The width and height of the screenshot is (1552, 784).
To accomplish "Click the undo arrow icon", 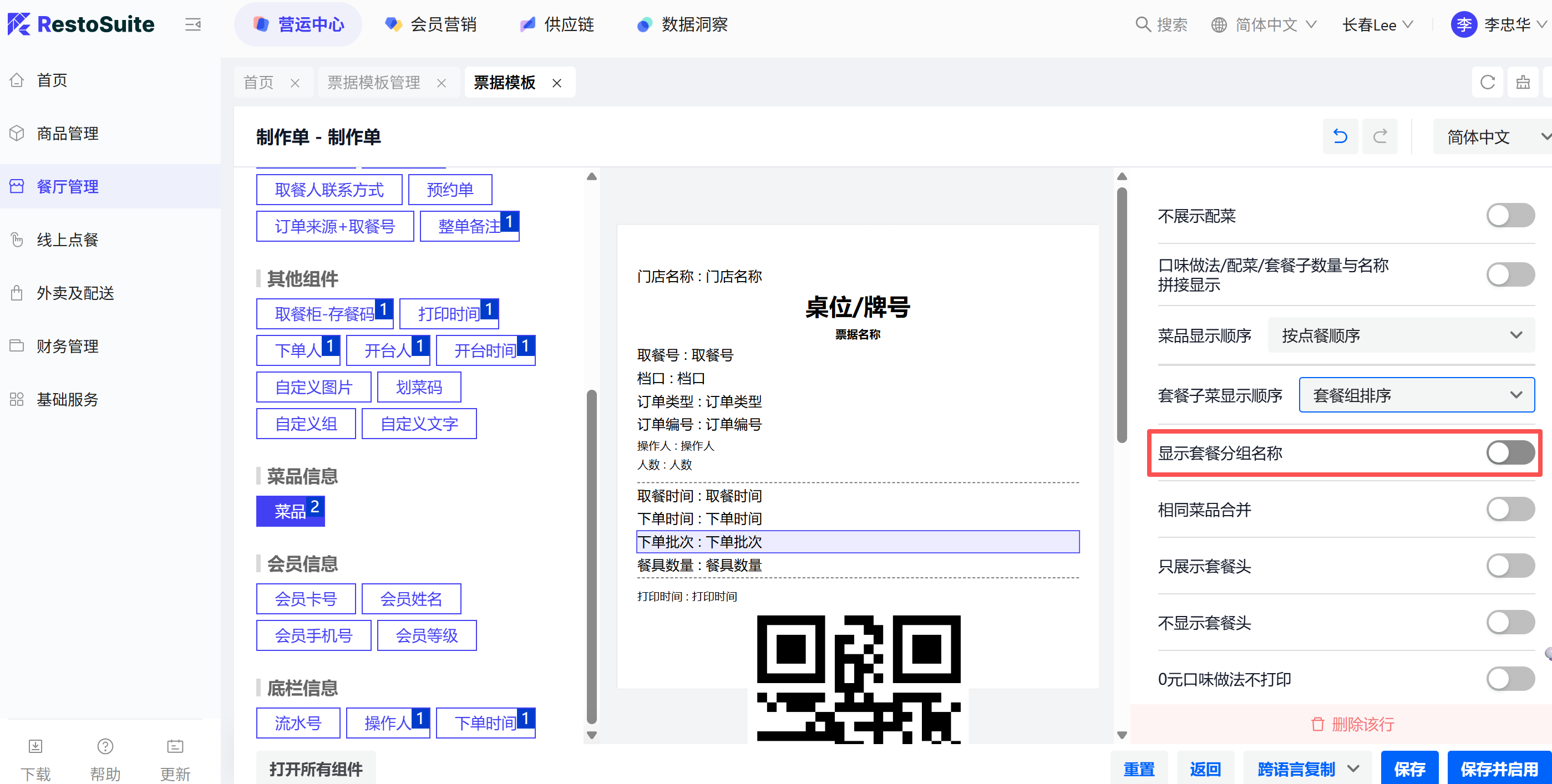I will click(1340, 137).
